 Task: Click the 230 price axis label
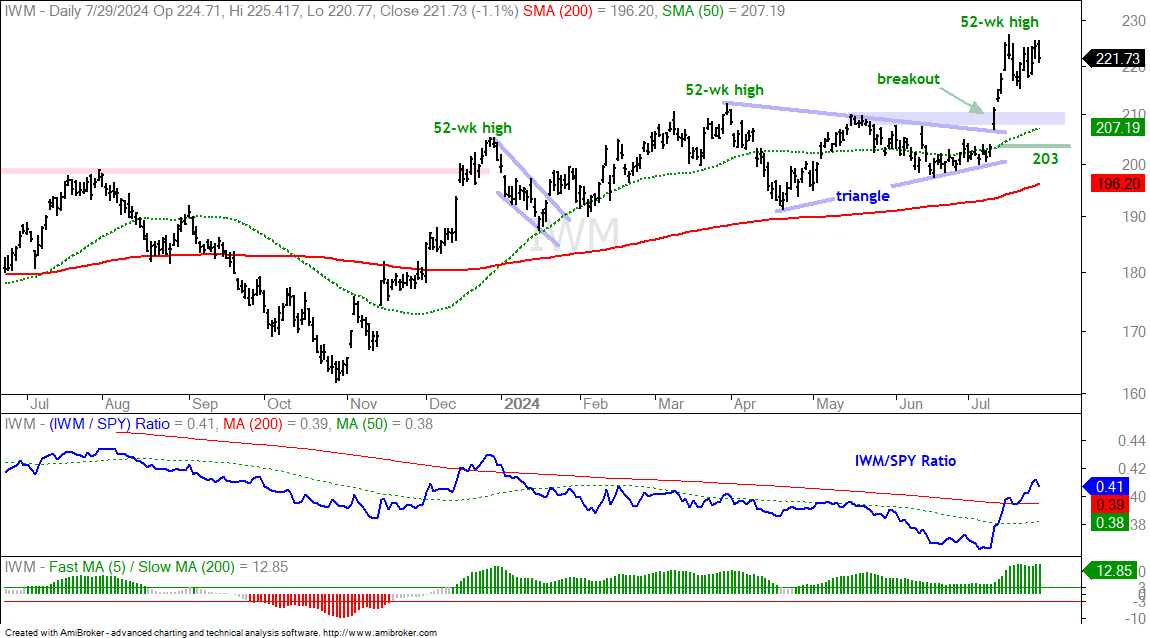click(1132, 22)
